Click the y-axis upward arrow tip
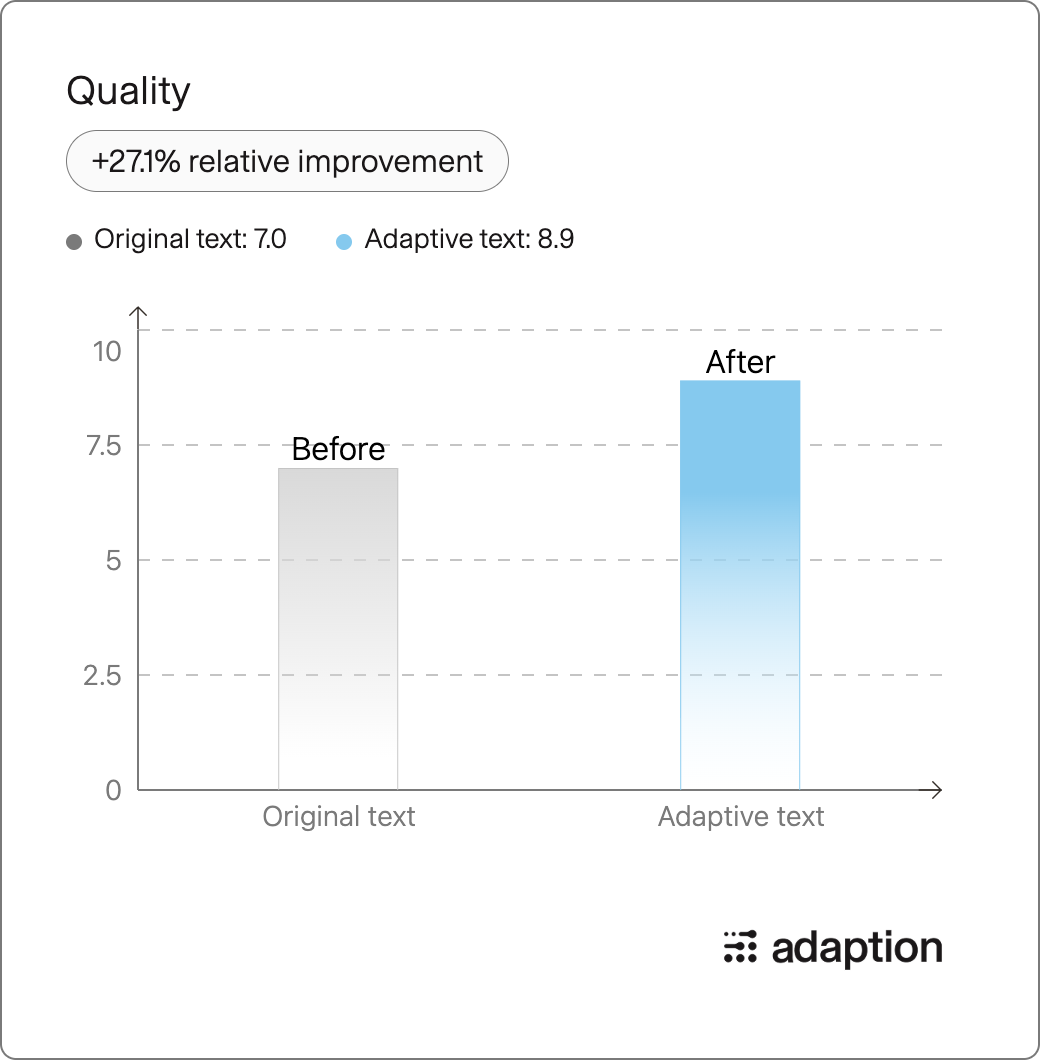Screen dimensions: 1040x1060 click(138, 310)
